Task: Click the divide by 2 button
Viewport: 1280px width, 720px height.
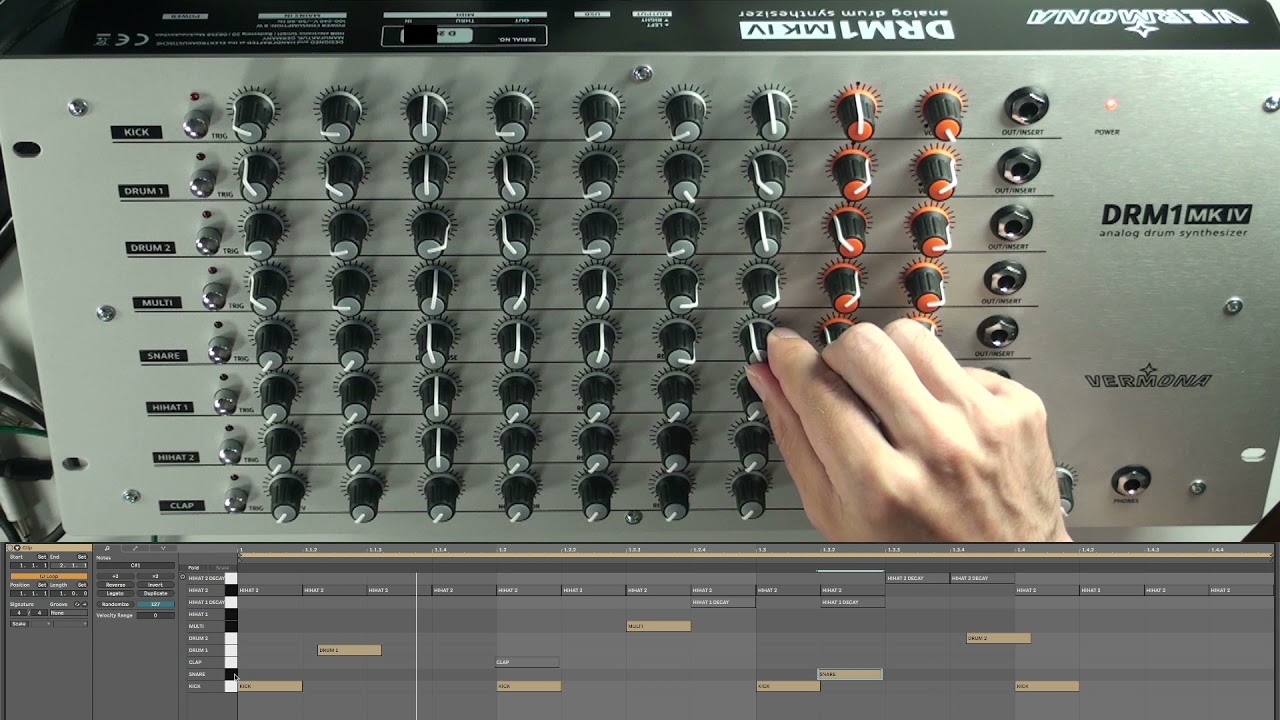Action: (x=115, y=576)
